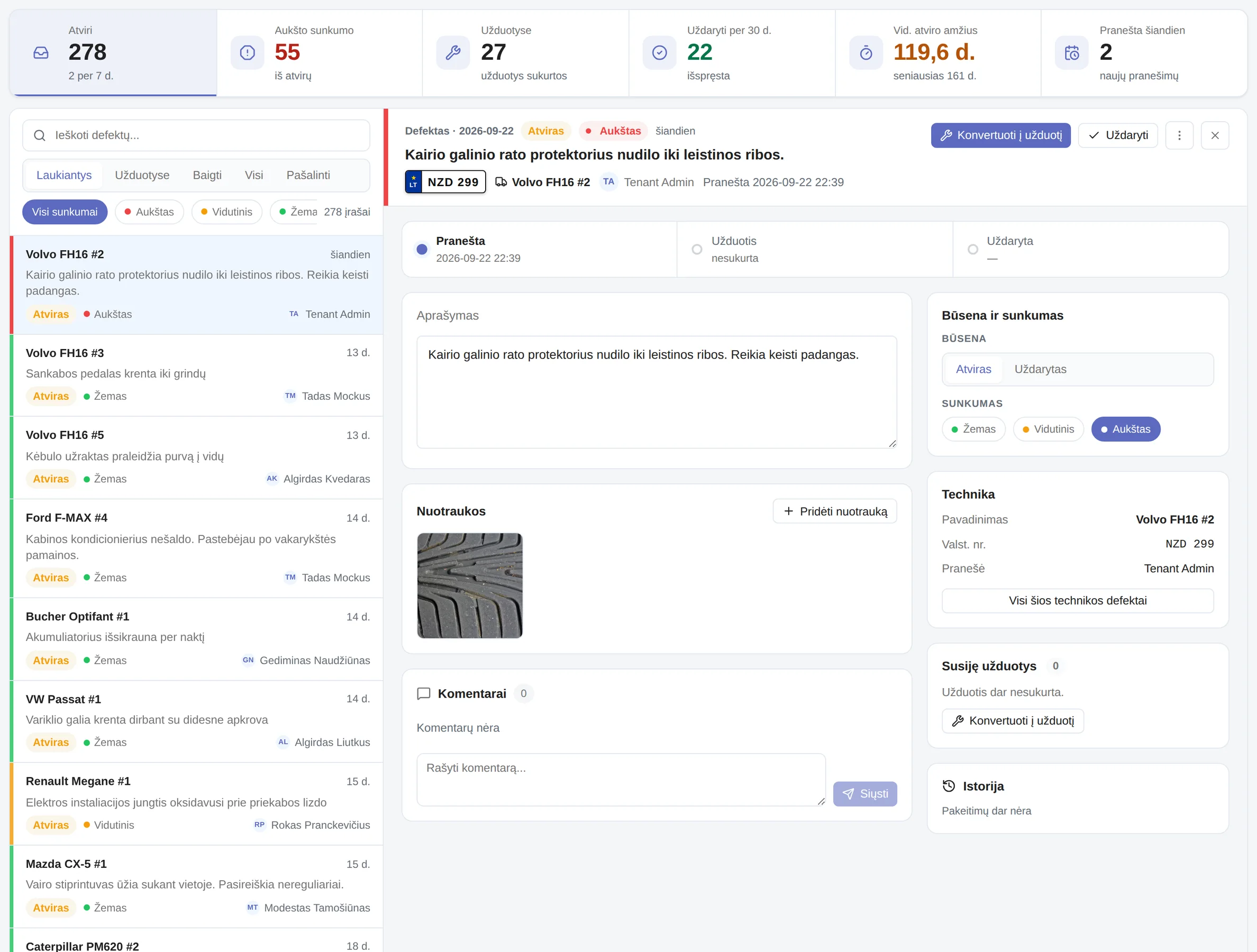Select the Atviri stat card
Viewport: 1257px width, 952px height.
pyautogui.click(x=113, y=53)
